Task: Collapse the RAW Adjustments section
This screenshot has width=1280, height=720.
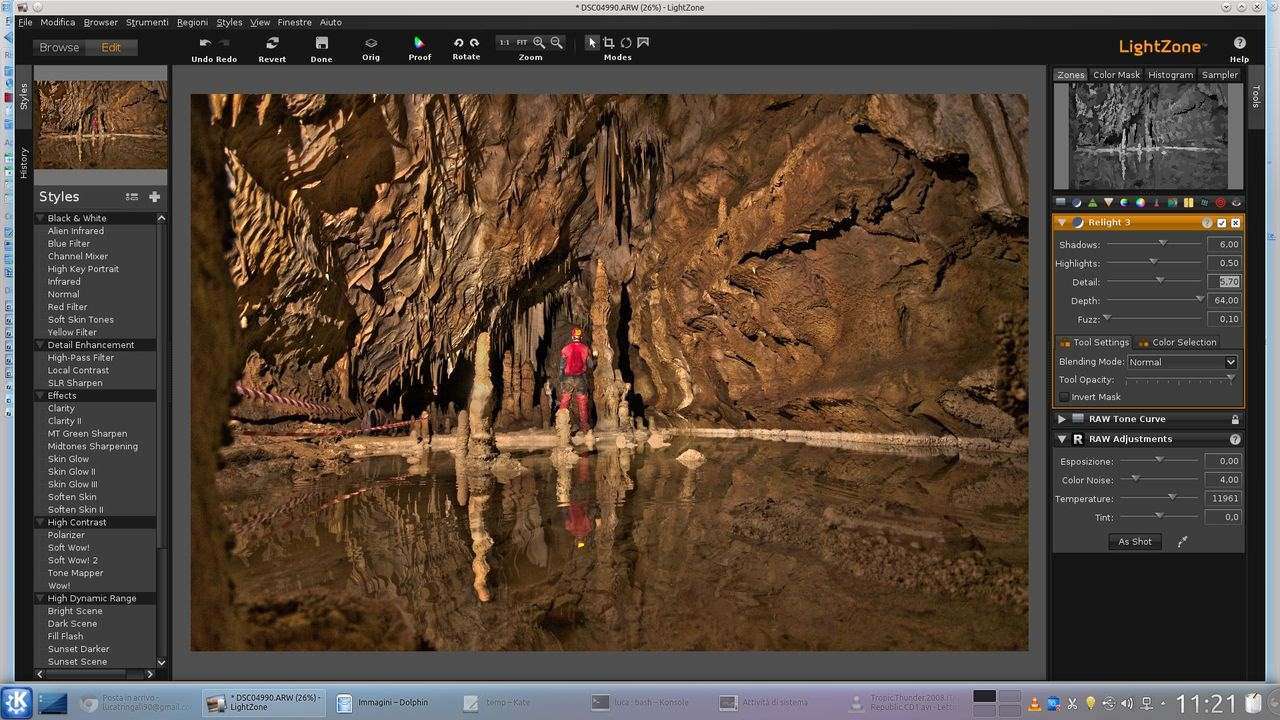Action: tap(1061, 439)
